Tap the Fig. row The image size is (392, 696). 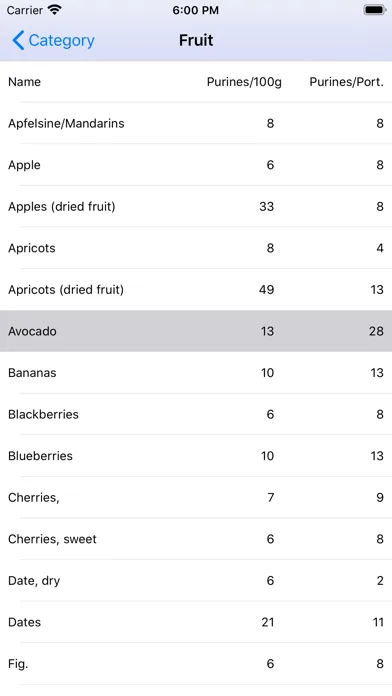[196, 664]
